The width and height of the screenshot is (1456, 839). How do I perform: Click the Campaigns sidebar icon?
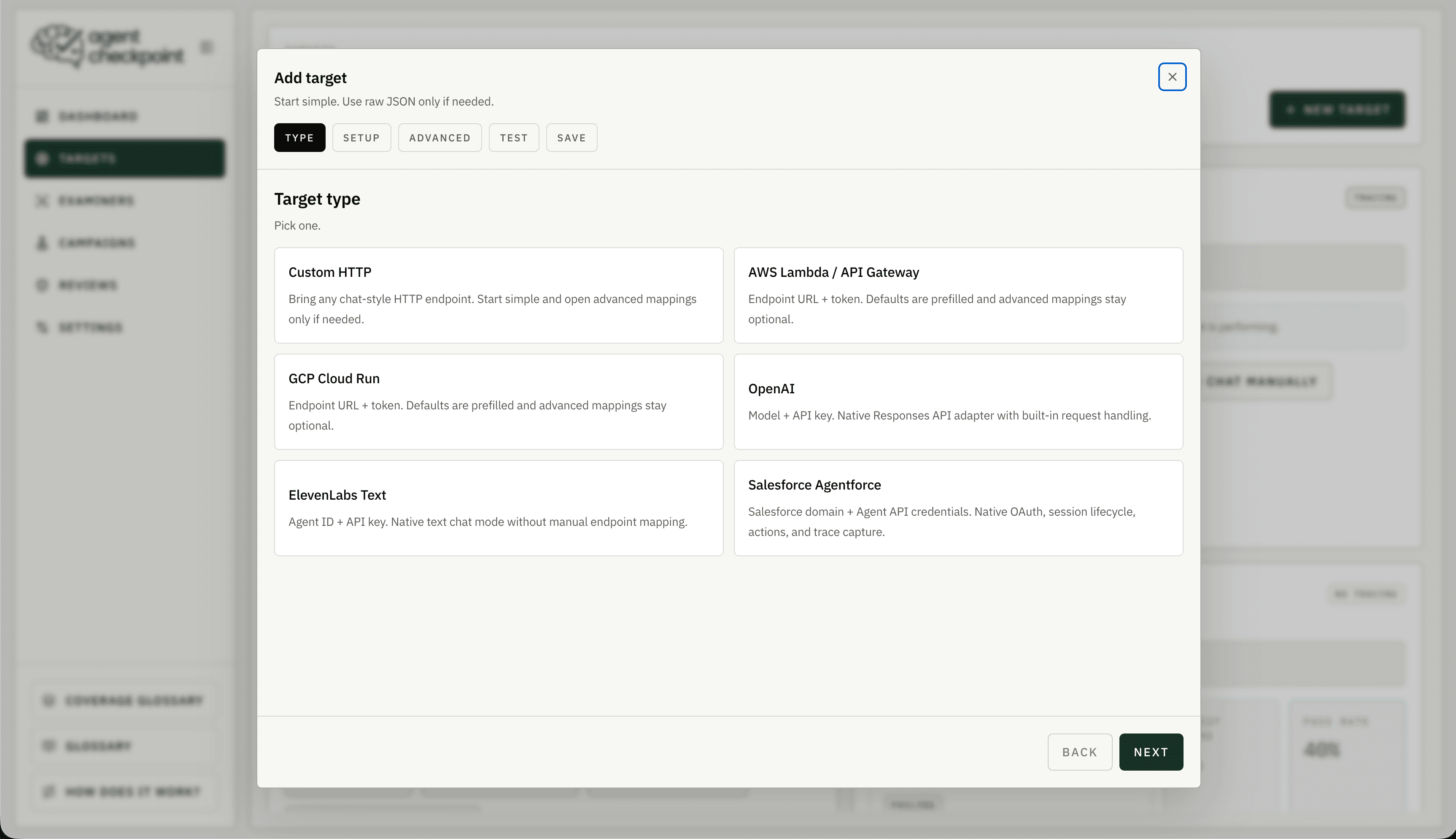click(x=42, y=243)
